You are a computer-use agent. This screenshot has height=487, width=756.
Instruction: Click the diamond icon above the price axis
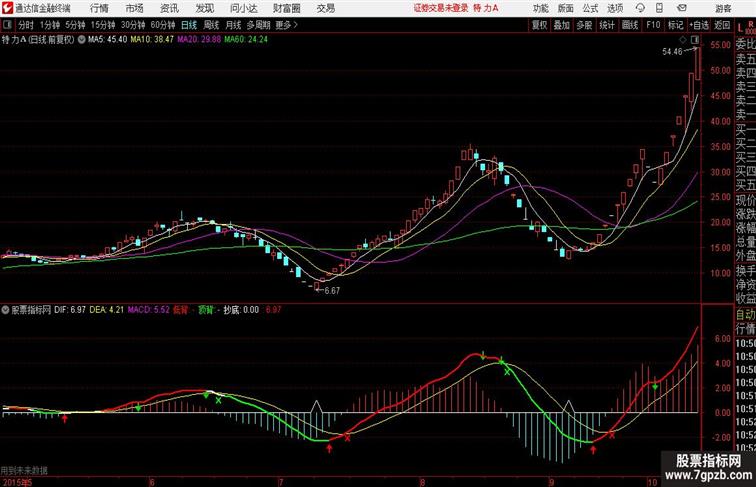pos(683,40)
